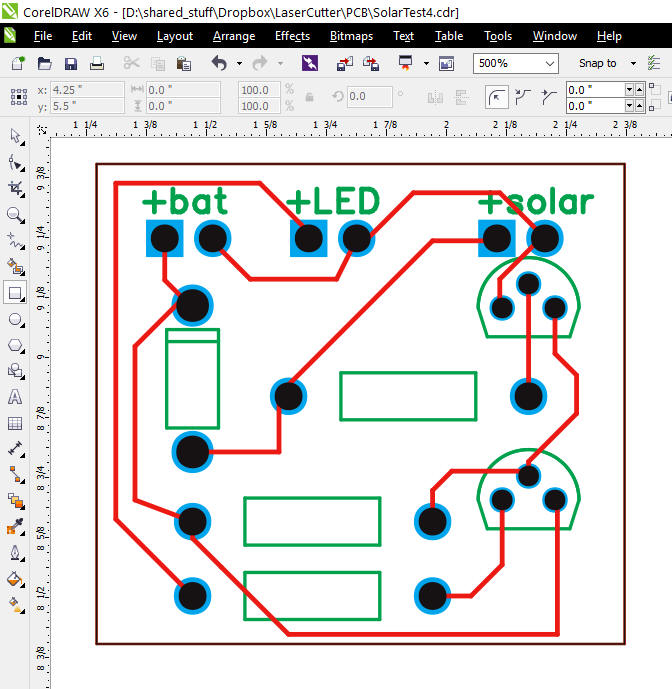Open the Arrange menu
Image resolution: width=672 pixels, height=689 pixels.
236,36
